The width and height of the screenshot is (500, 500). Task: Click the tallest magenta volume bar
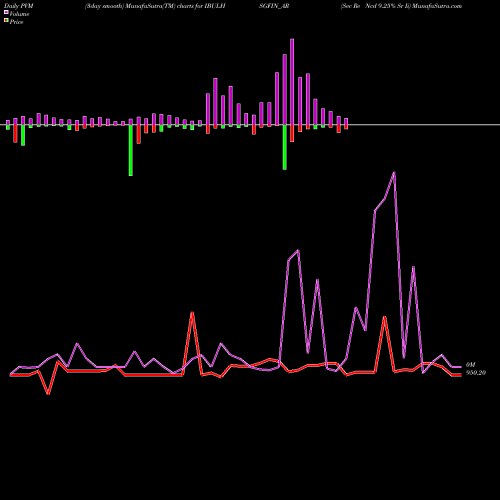coord(292,82)
